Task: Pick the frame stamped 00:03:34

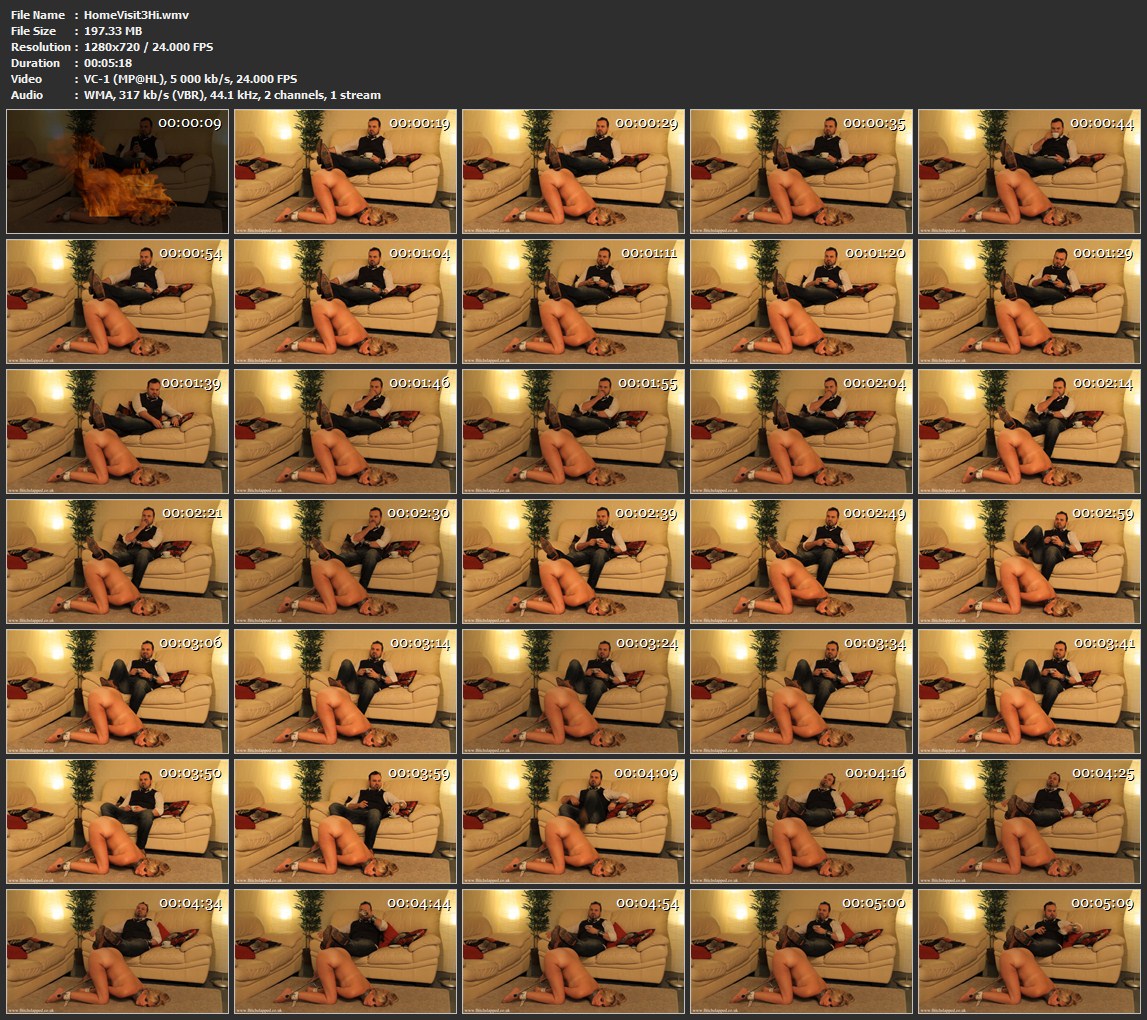Action: [802, 691]
